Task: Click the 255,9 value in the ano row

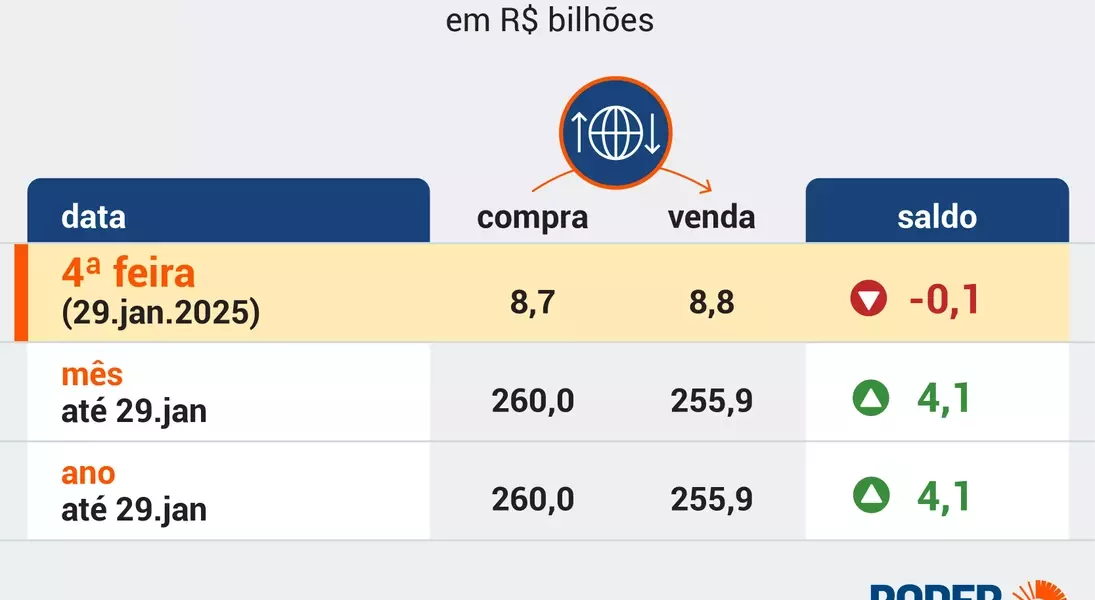Action: pos(711,498)
